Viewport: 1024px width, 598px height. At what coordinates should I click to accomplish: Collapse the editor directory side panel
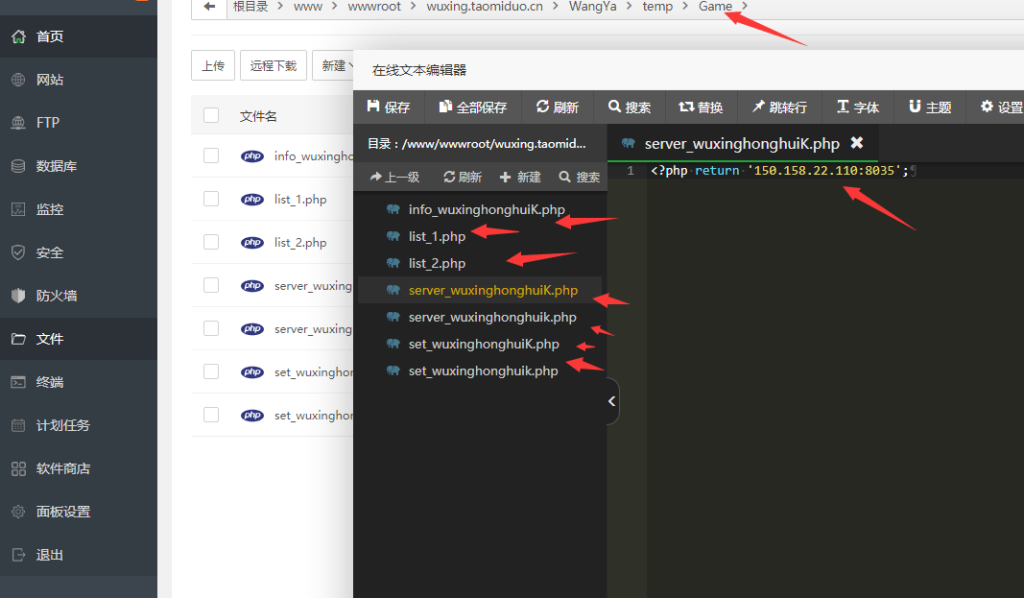612,402
